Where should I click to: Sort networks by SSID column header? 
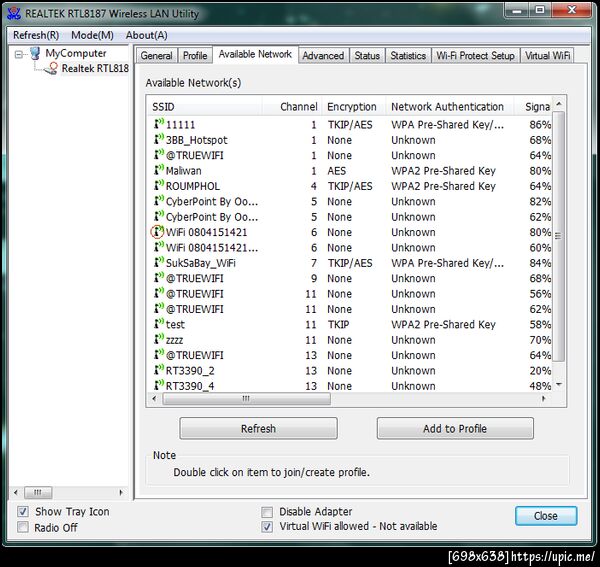(205, 107)
